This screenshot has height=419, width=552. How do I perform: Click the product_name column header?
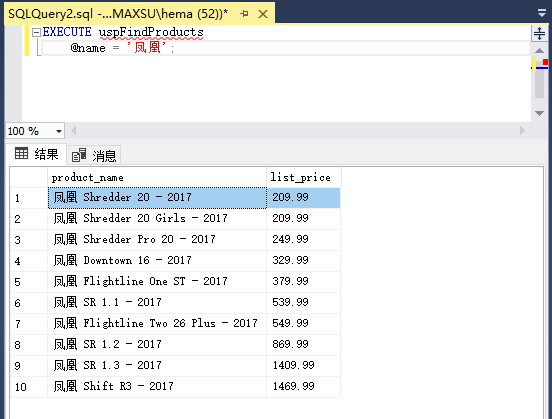click(157, 177)
